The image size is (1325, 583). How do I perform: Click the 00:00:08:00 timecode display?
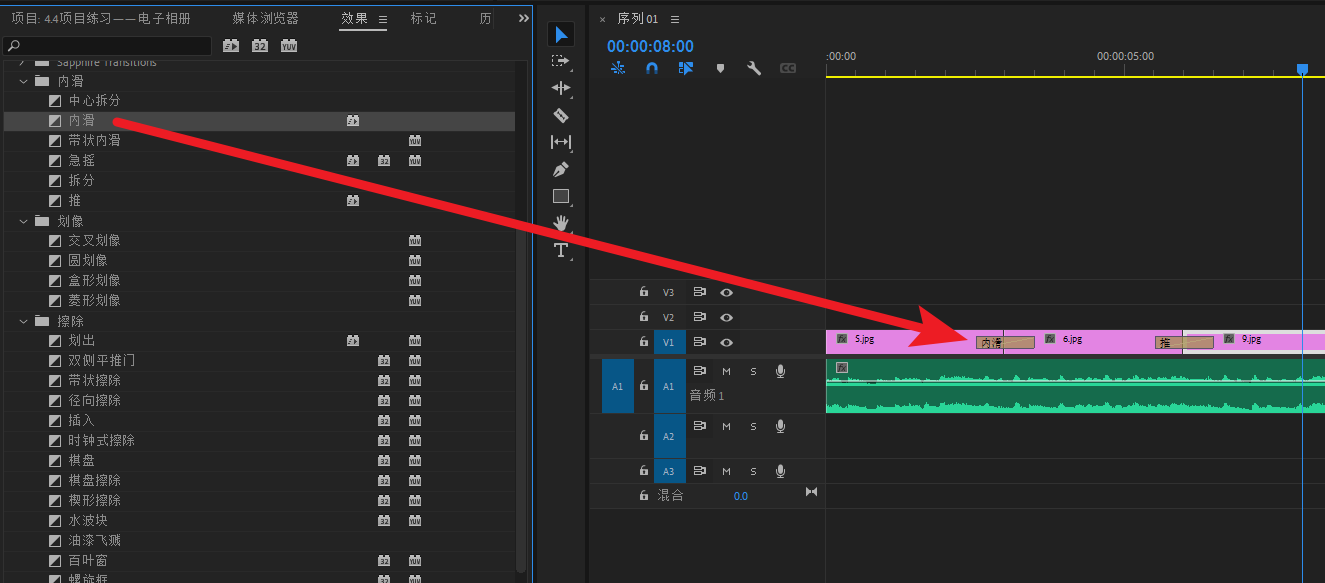click(650, 46)
